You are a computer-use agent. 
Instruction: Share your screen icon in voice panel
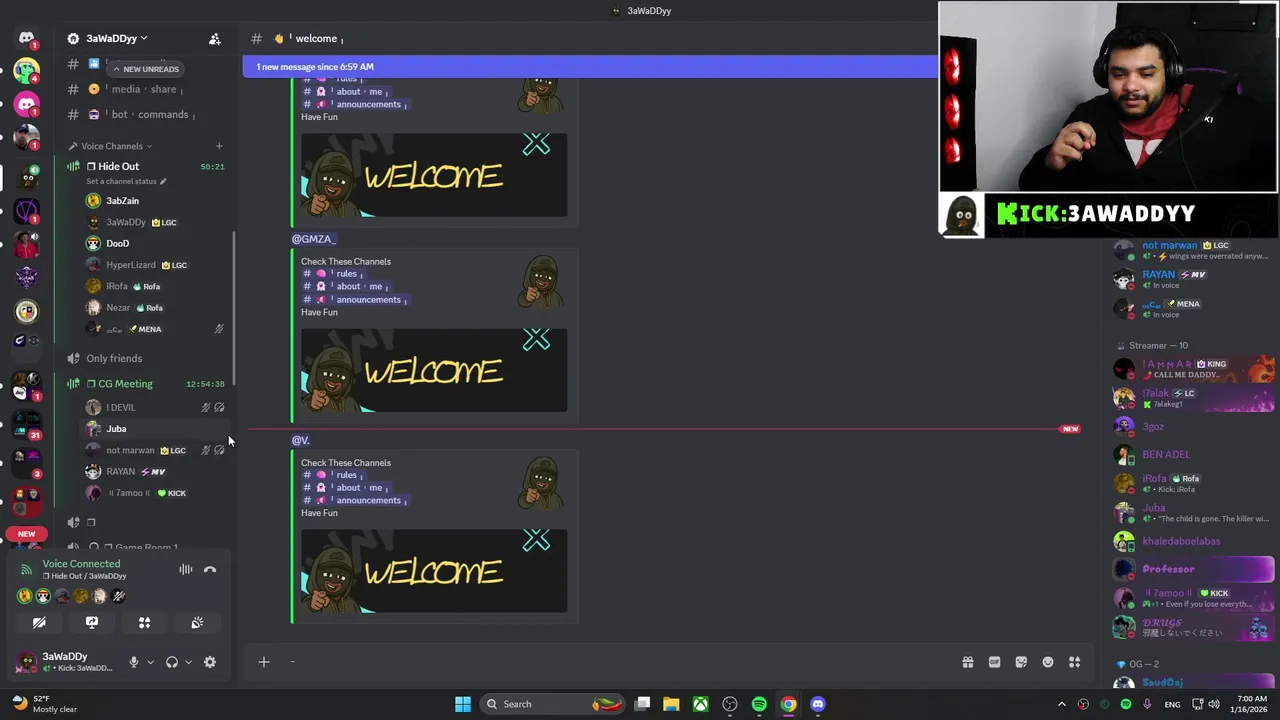[92, 622]
